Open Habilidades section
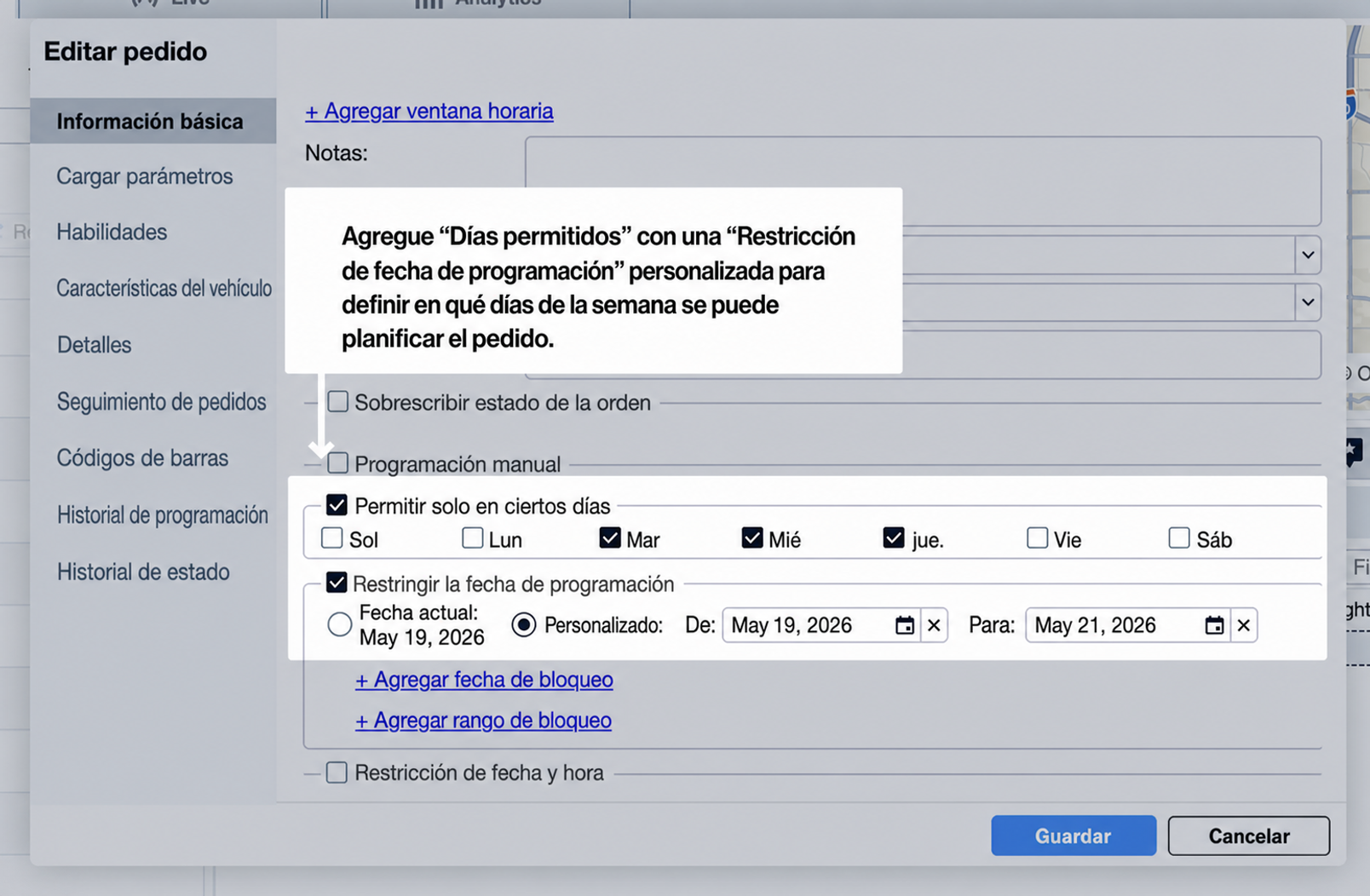The width and height of the screenshot is (1370, 896). tap(112, 232)
